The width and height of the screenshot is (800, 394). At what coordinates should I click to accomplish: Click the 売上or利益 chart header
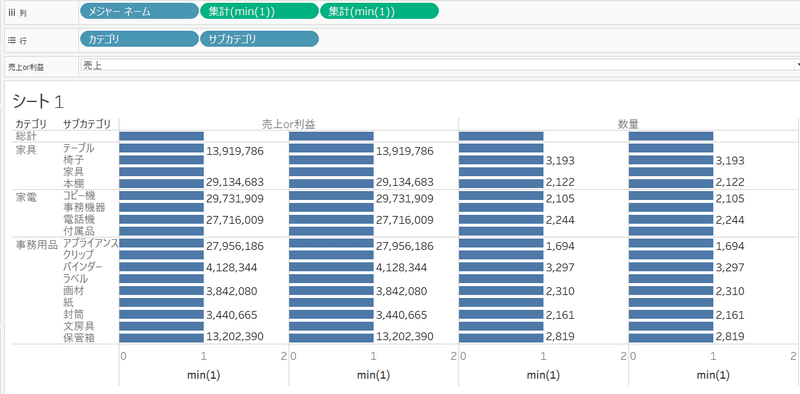coord(288,124)
